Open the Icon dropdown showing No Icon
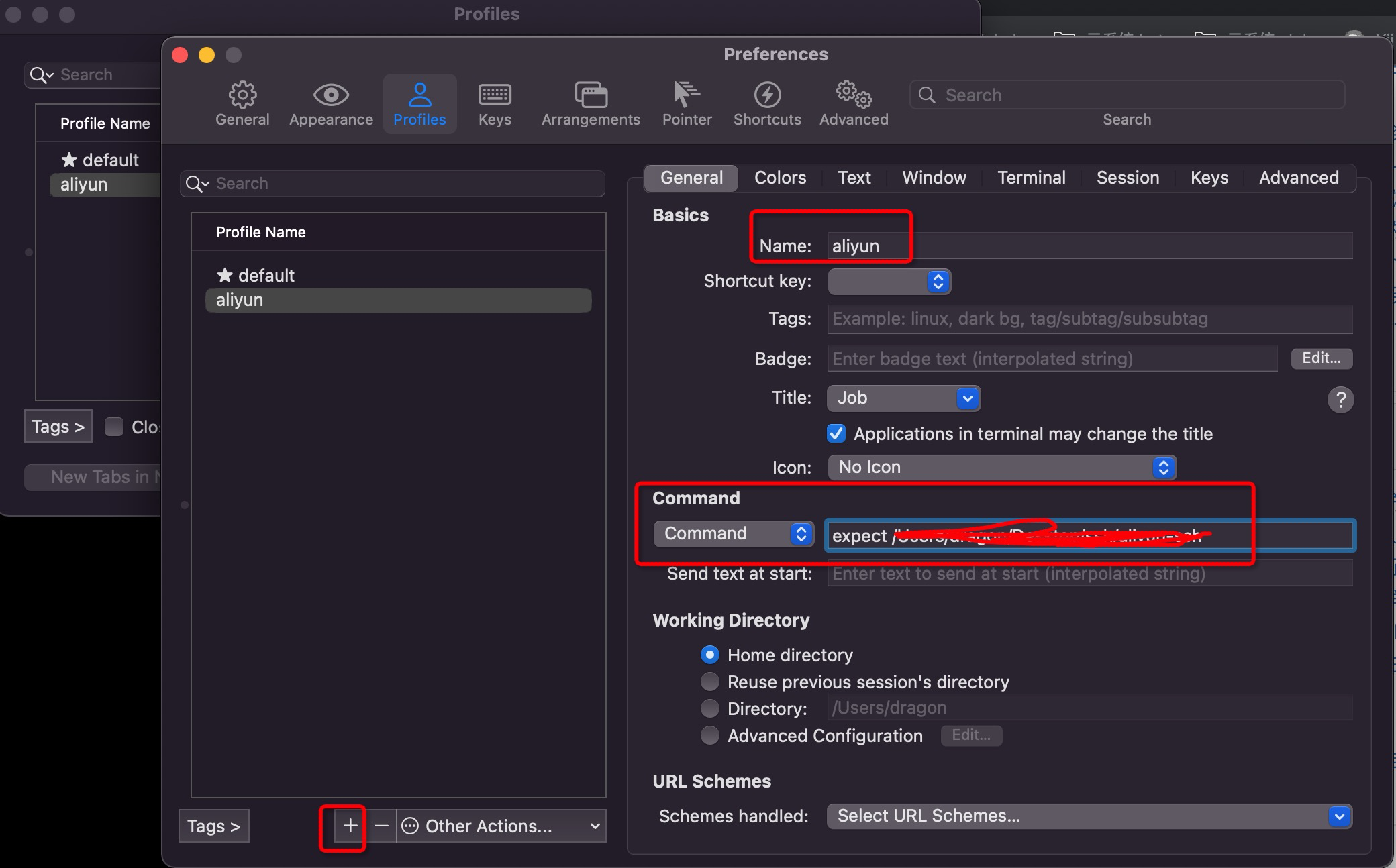 click(1001, 467)
